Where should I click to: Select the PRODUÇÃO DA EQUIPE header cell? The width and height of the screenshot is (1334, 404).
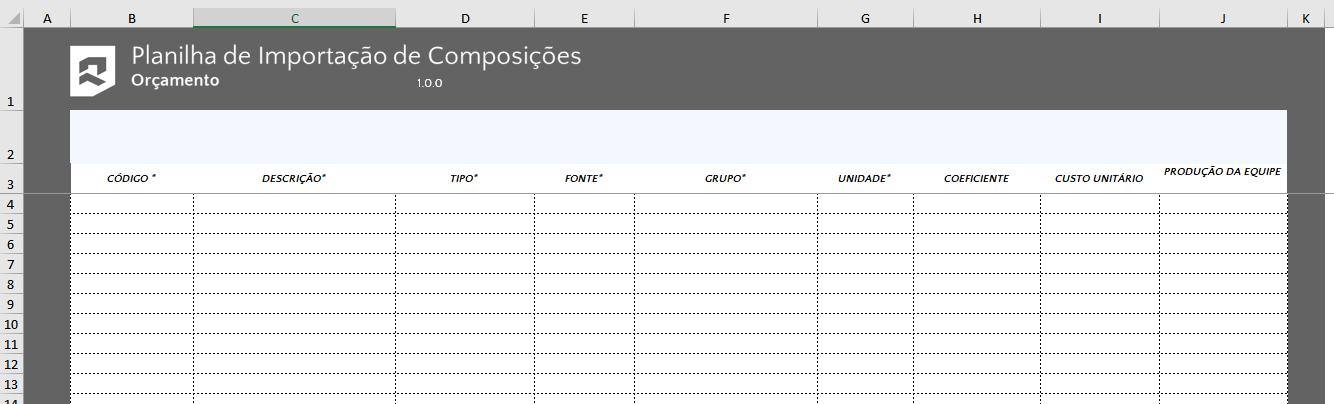1222,173
